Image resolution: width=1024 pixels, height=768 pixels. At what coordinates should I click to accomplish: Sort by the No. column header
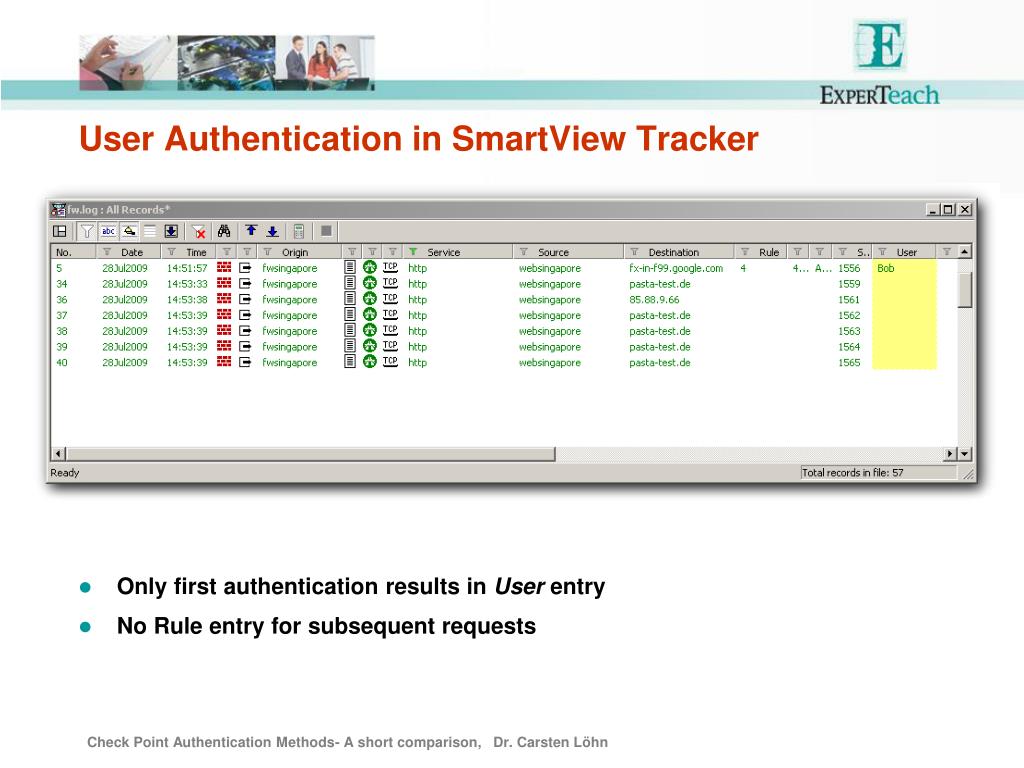click(x=73, y=252)
